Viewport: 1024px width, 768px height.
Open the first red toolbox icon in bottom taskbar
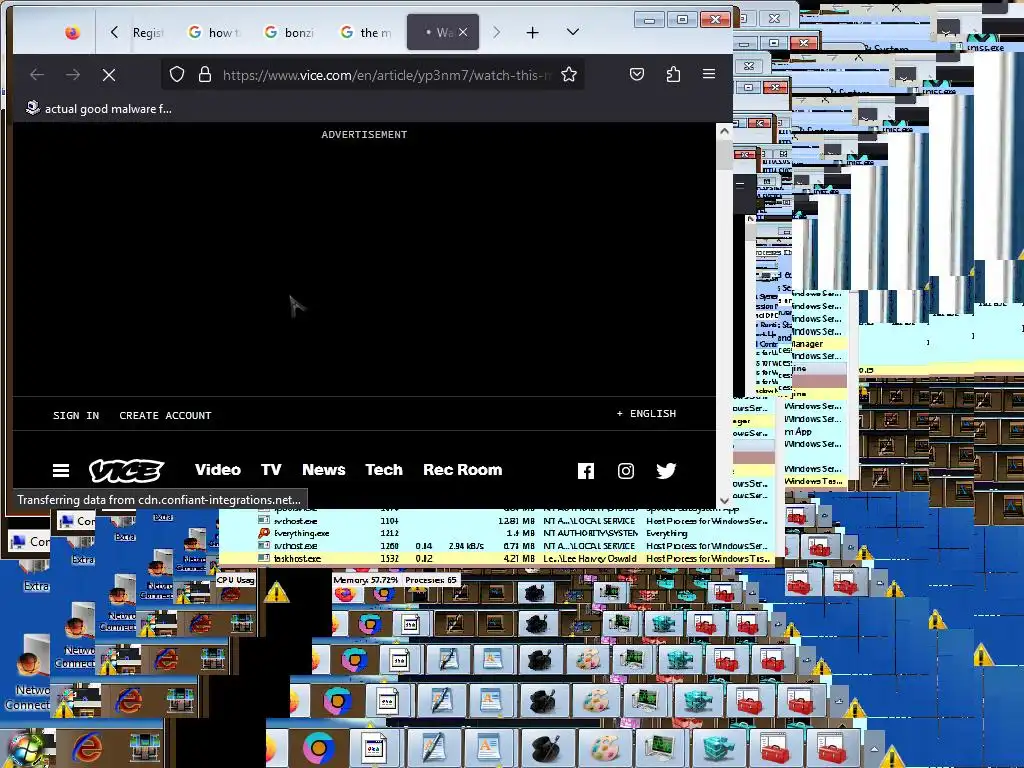tap(773, 748)
